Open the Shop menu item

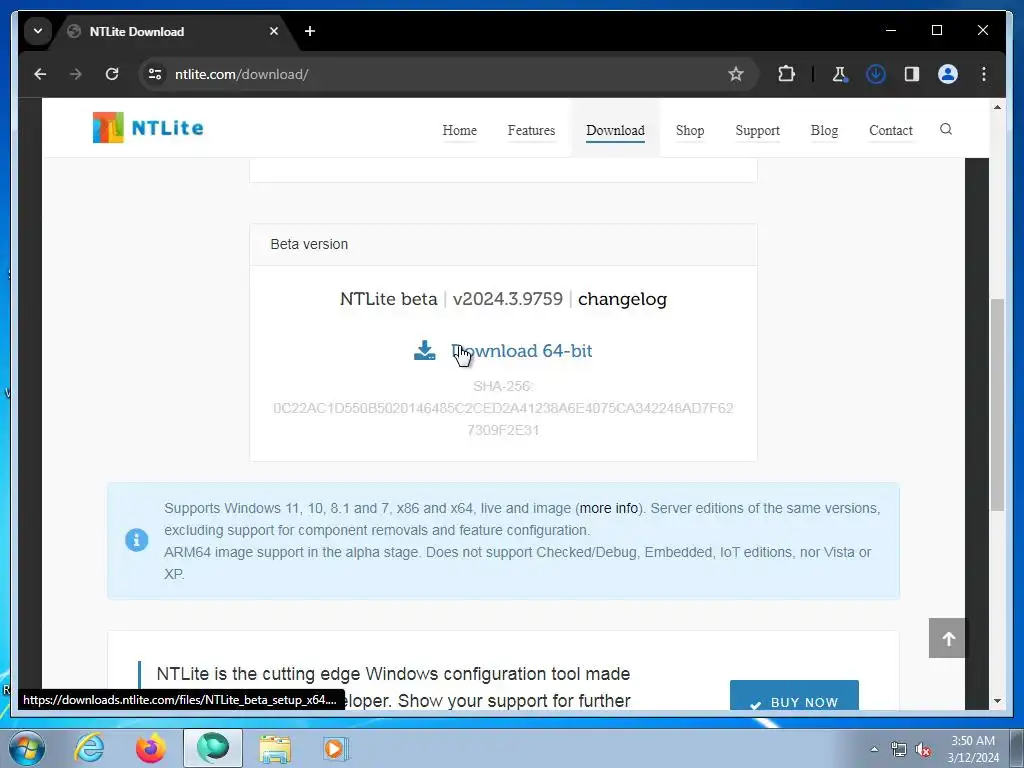690,130
